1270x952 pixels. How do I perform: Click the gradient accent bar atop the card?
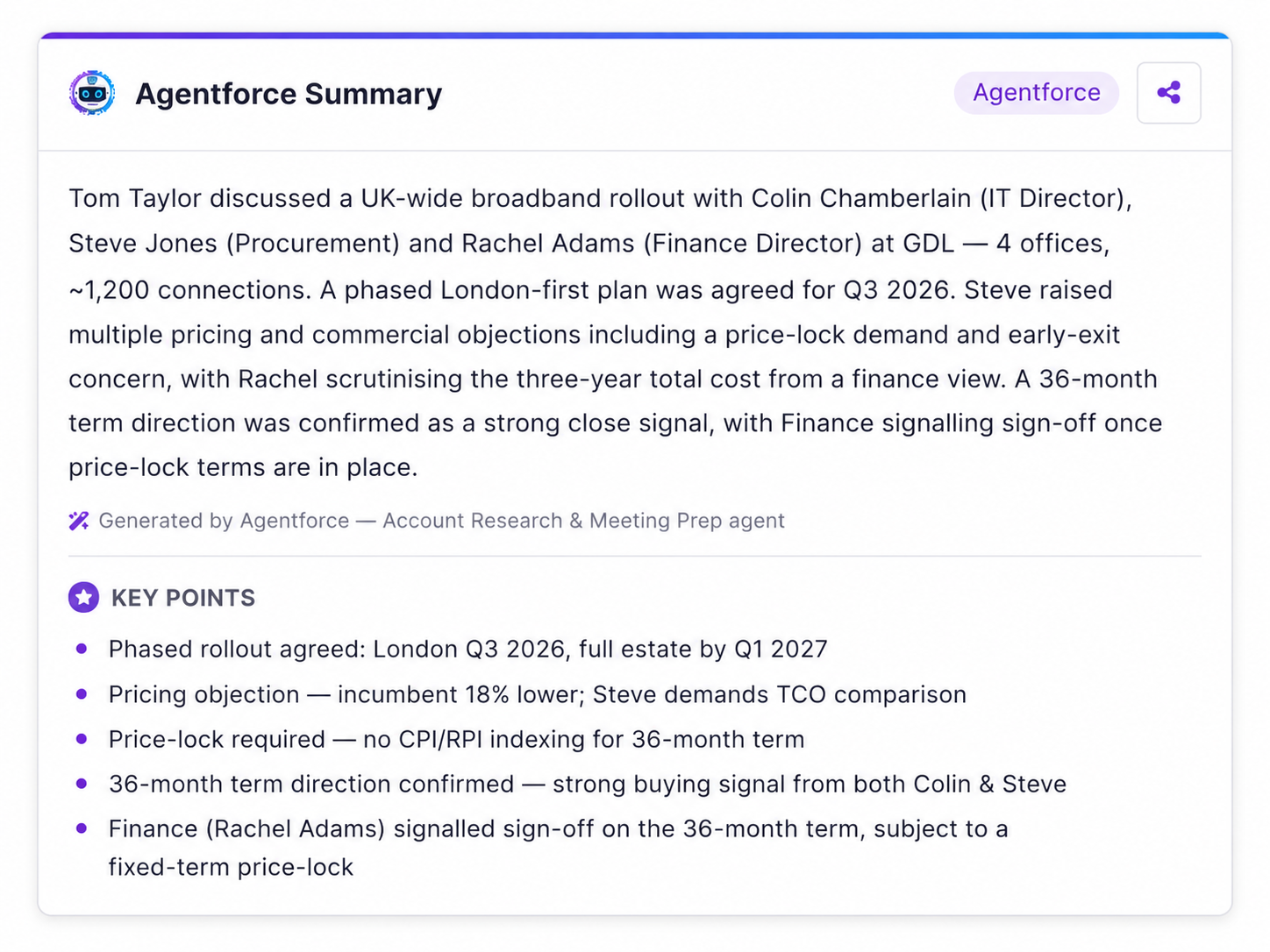coord(635,35)
